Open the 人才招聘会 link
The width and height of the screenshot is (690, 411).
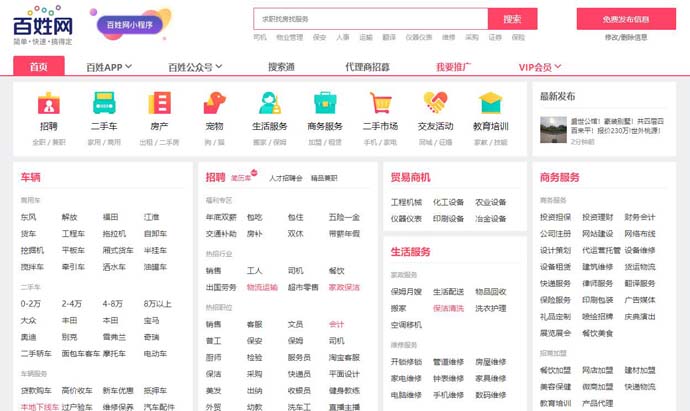(286, 178)
